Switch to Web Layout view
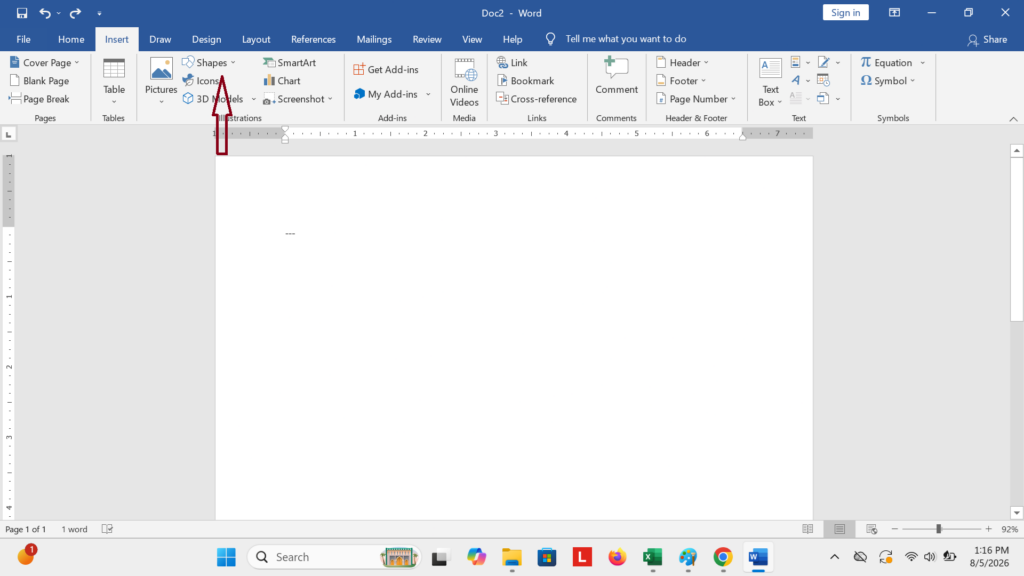The width and height of the screenshot is (1024, 576). (871, 529)
